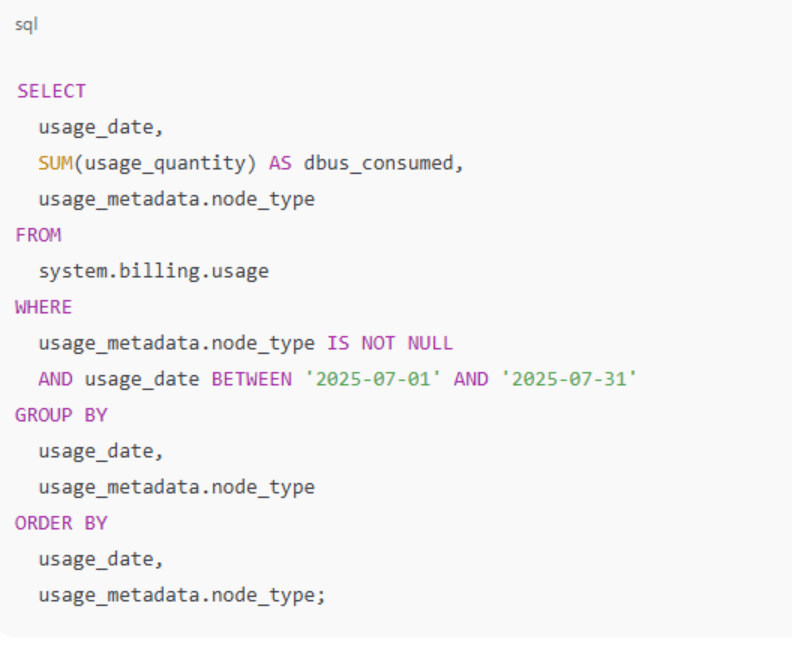Click the IS NOT NULL condition
This screenshot has height=651, width=792.
click(390, 343)
